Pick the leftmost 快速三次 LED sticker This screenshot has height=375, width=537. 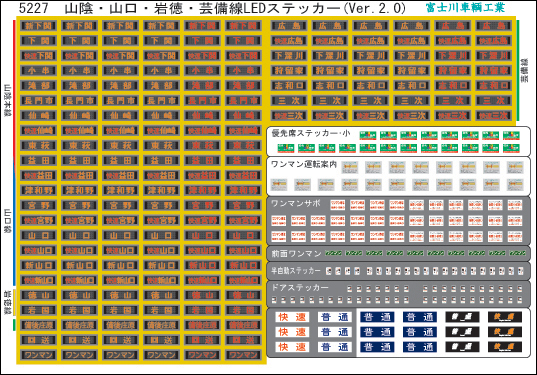(289, 115)
